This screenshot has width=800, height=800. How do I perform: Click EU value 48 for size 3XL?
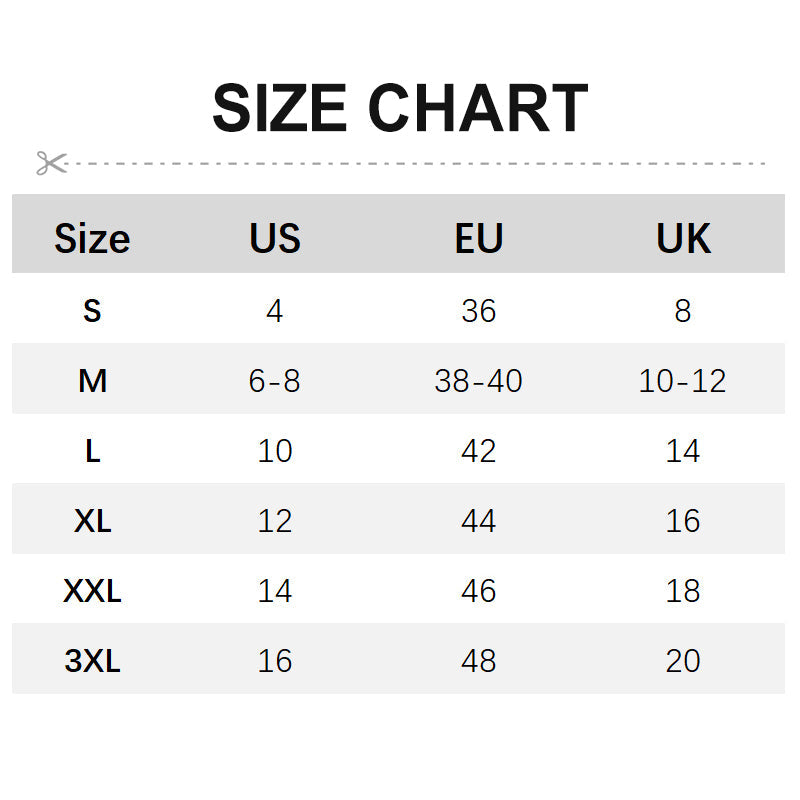pos(478,661)
